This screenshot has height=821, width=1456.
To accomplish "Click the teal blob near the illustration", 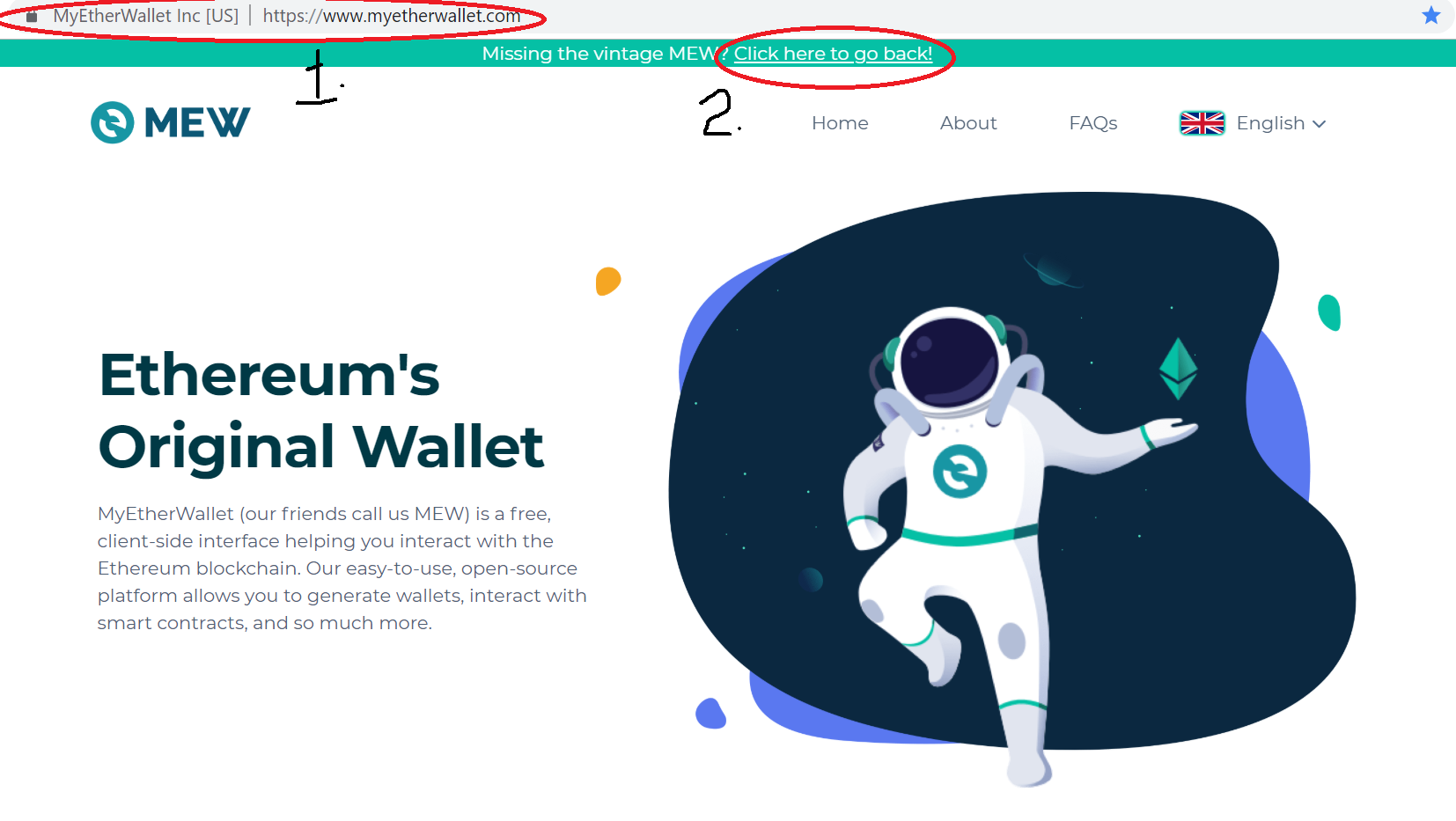I will pyautogui.click(x=1329, y=312).
